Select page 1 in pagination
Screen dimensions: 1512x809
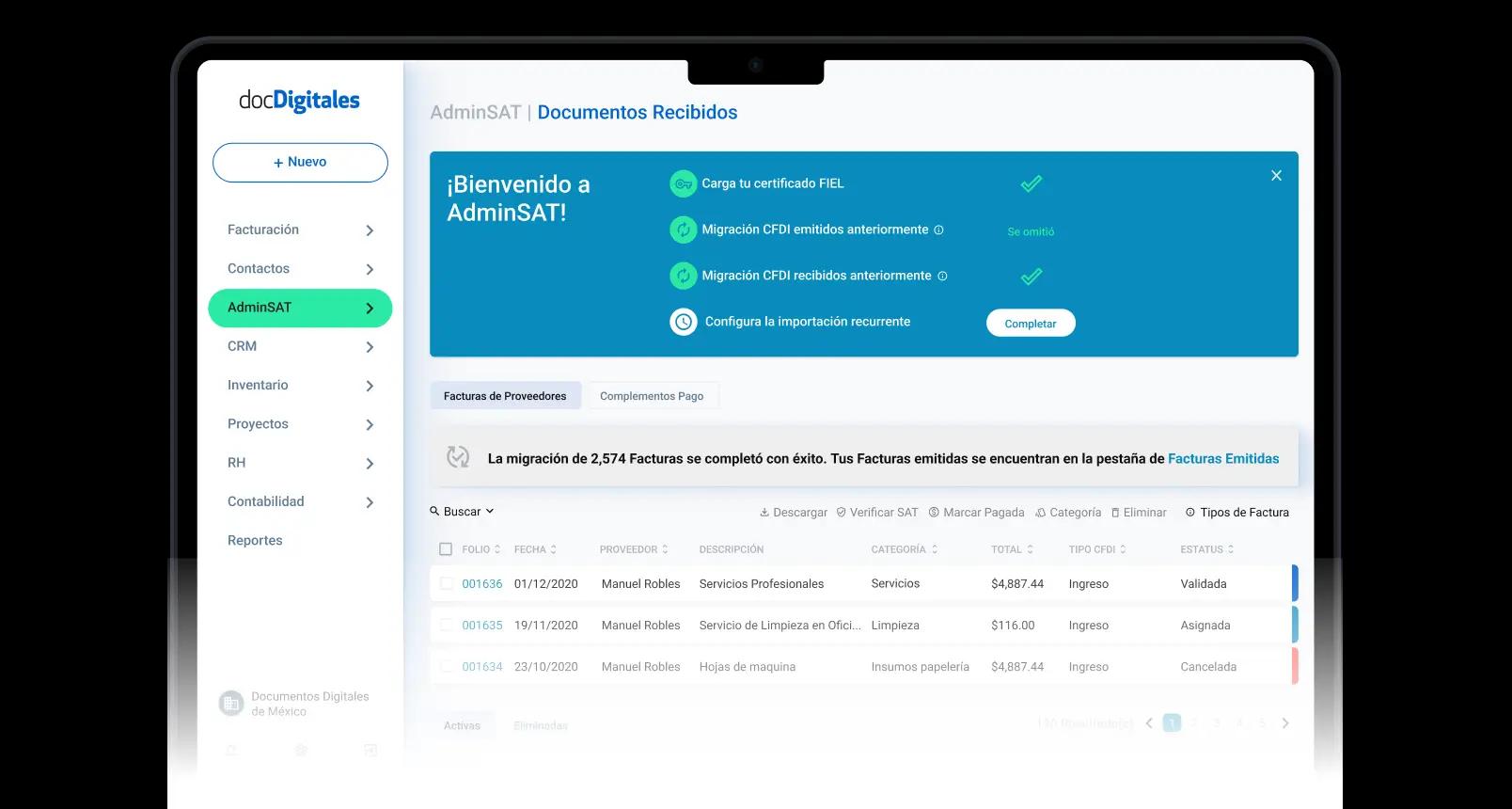tap(1172, 722)
